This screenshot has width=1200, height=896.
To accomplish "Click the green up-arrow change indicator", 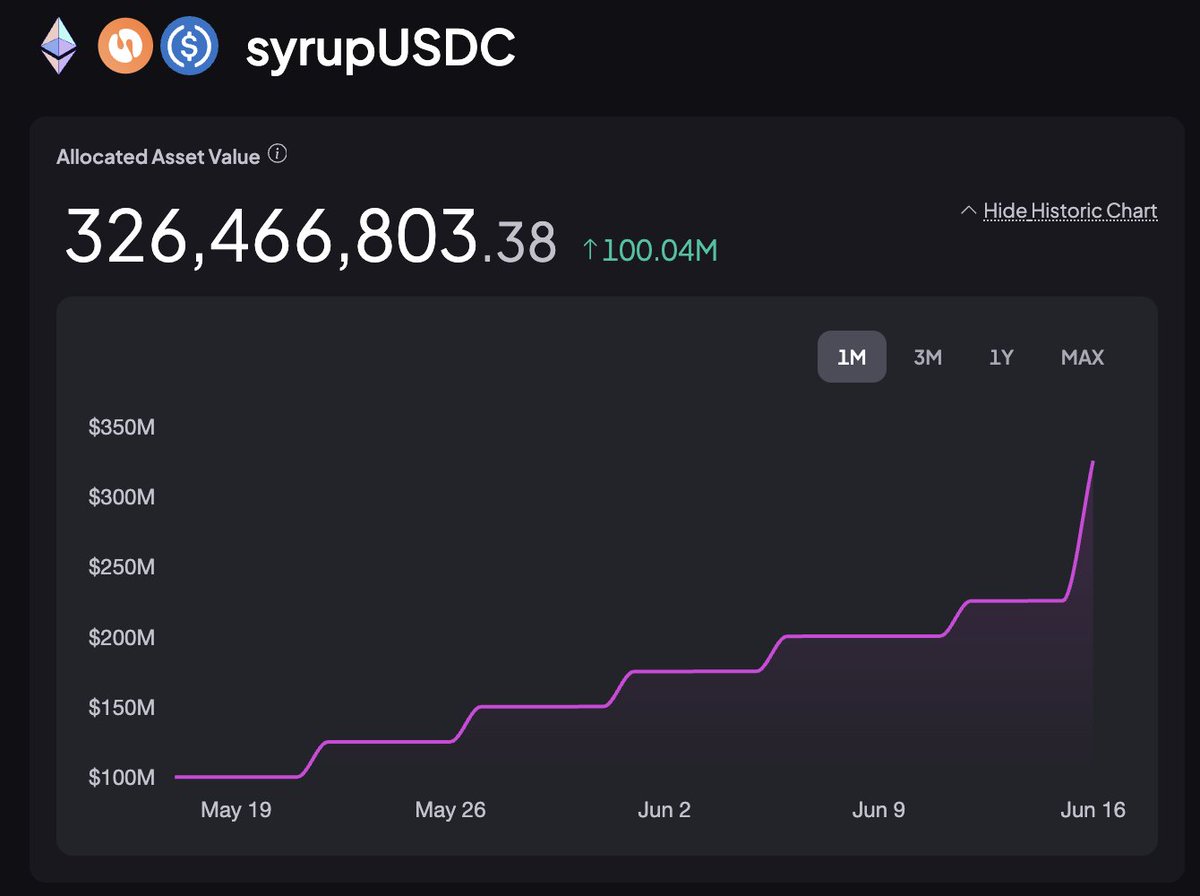I will (590, 249).
